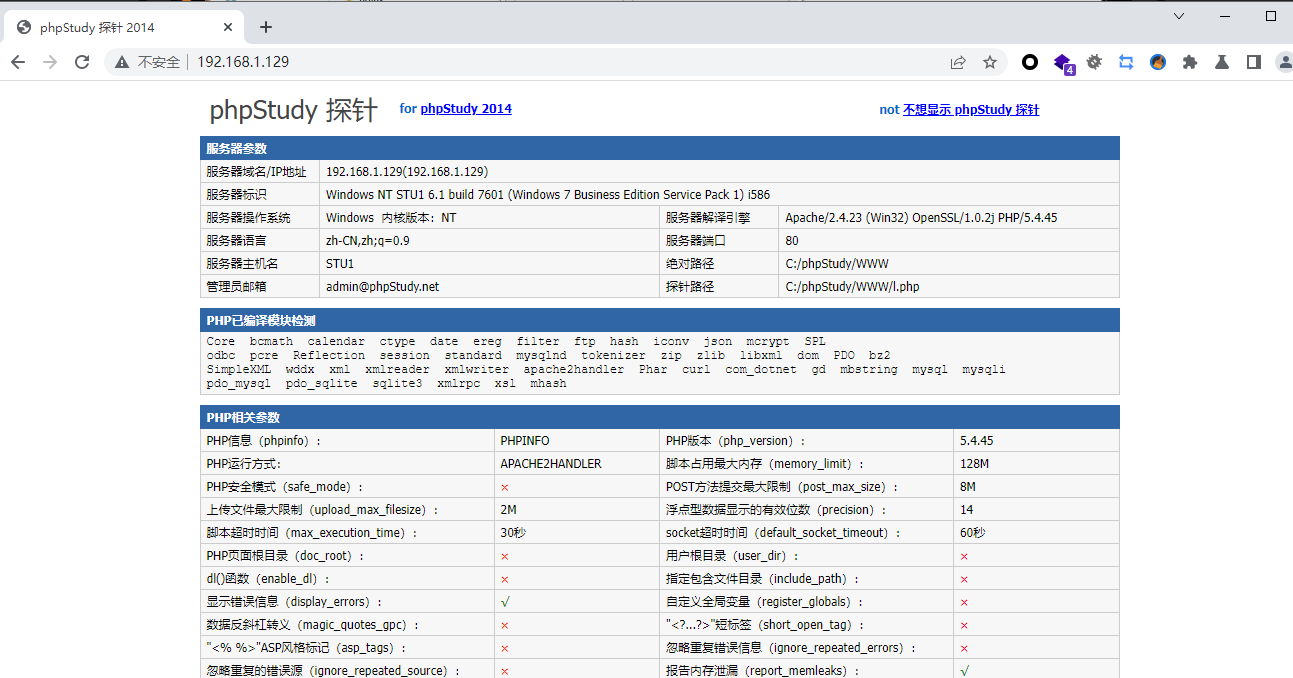Open the PHPINFO link

click(x=525, y=441)
